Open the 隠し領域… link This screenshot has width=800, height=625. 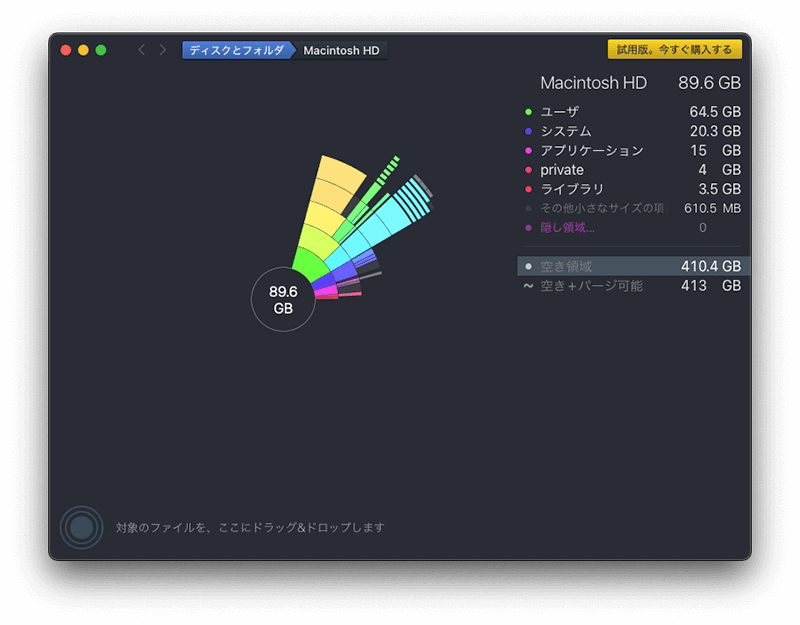567,228
